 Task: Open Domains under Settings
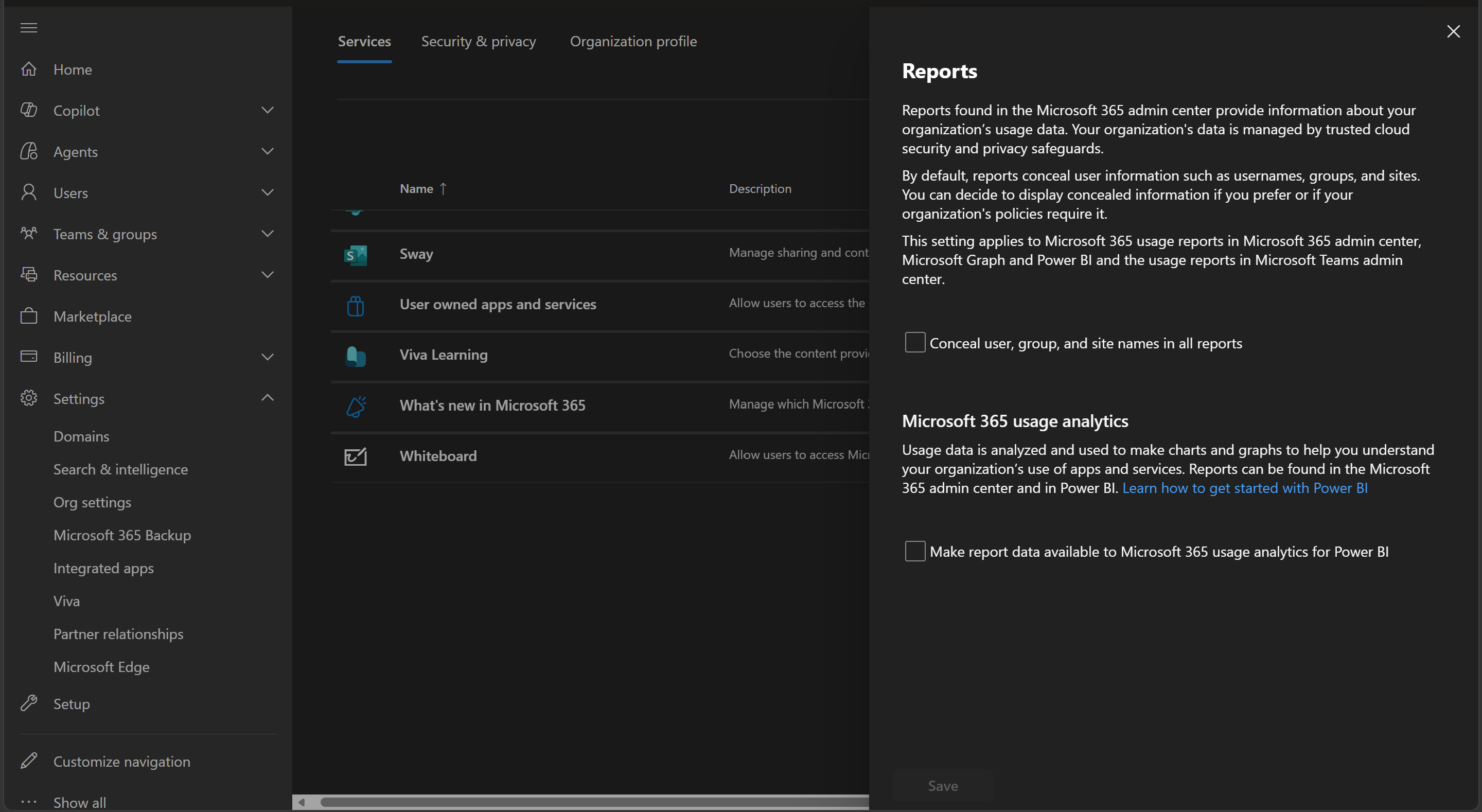point(81,436)
